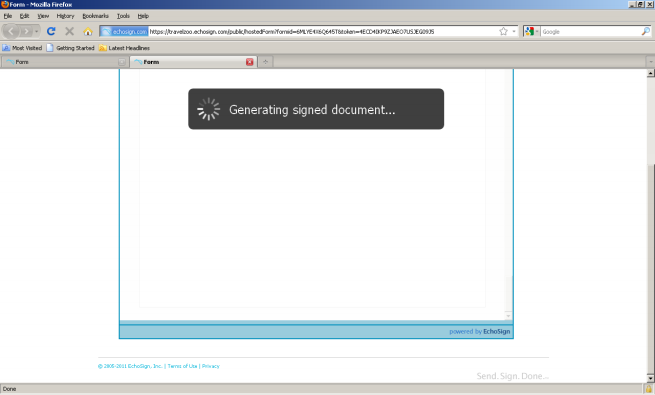Click the Stop loading icon
The image size is (655, 395).
(69, 31)
